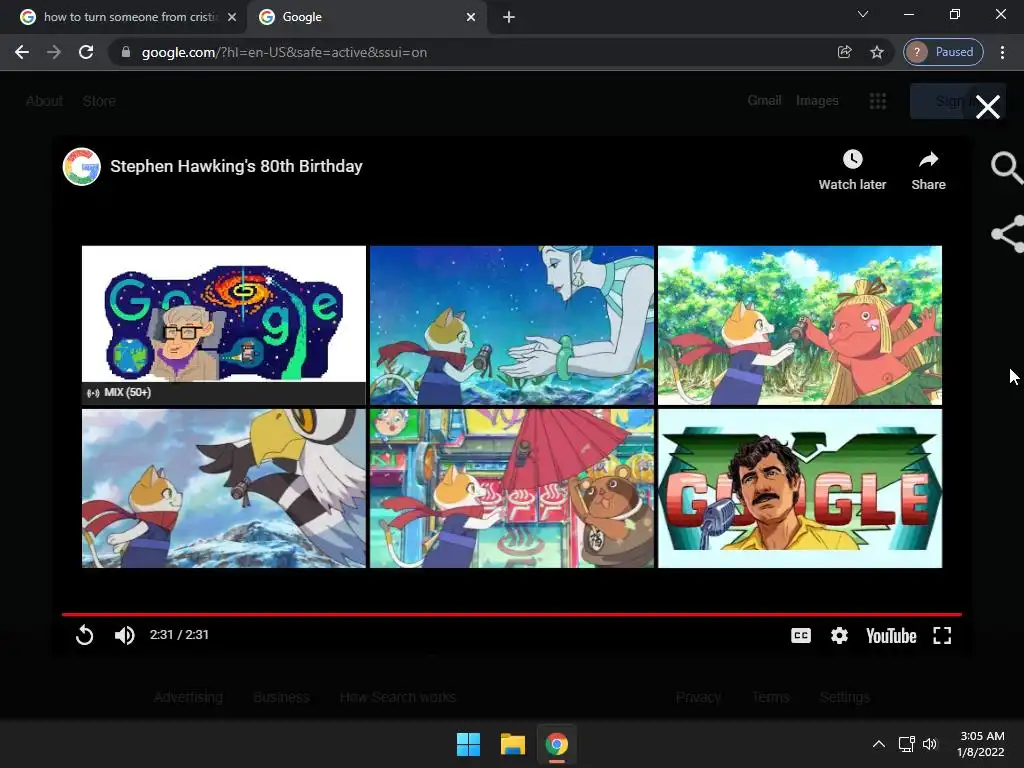Open video settings gear icon
1024x768 pixels.
(x=839, y=635)
